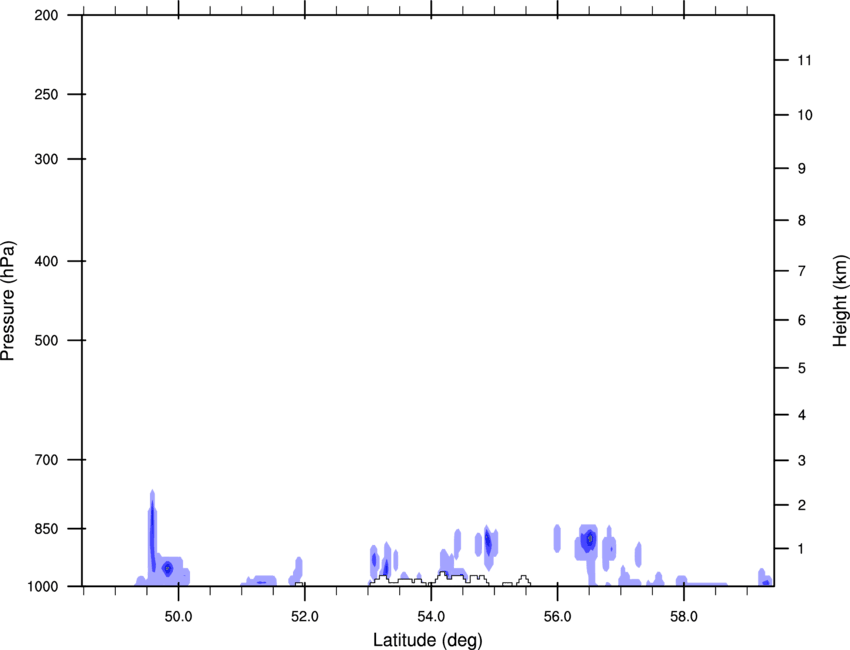Click the 700 pressure tick label
Screen dimensions: 850x650
[46, 460]
